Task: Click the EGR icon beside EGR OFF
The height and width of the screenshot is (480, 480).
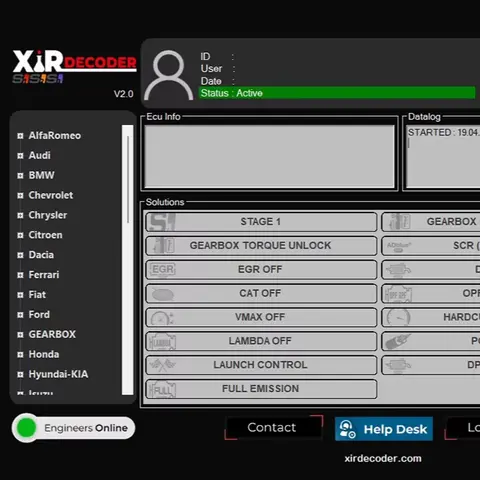Action: click(162, 269)
